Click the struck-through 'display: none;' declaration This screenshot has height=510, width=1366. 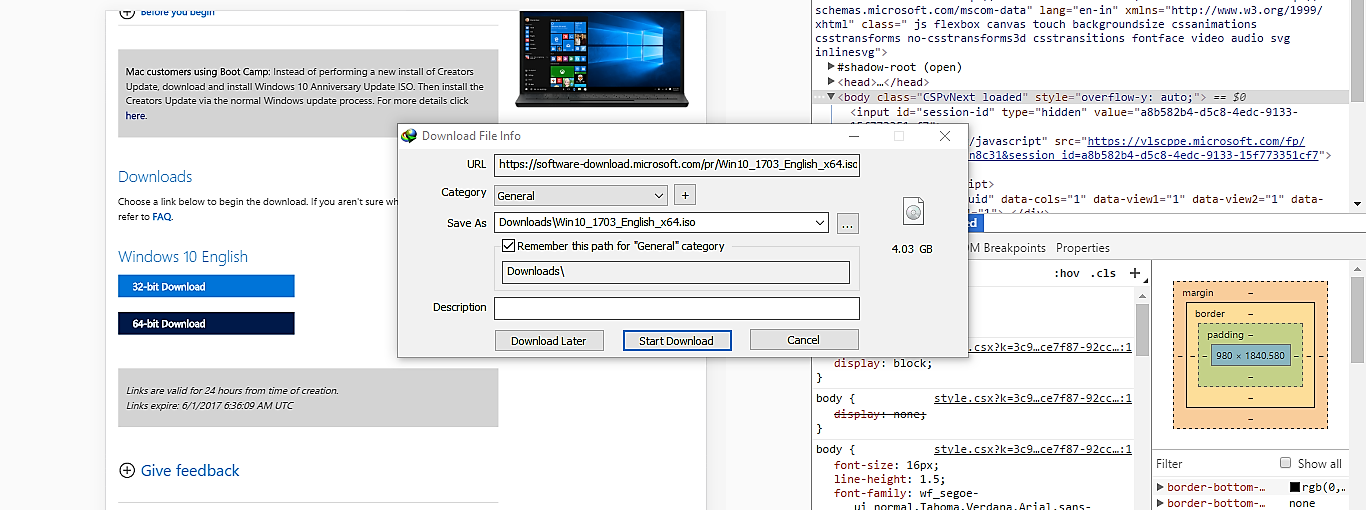tap(879, 413)
